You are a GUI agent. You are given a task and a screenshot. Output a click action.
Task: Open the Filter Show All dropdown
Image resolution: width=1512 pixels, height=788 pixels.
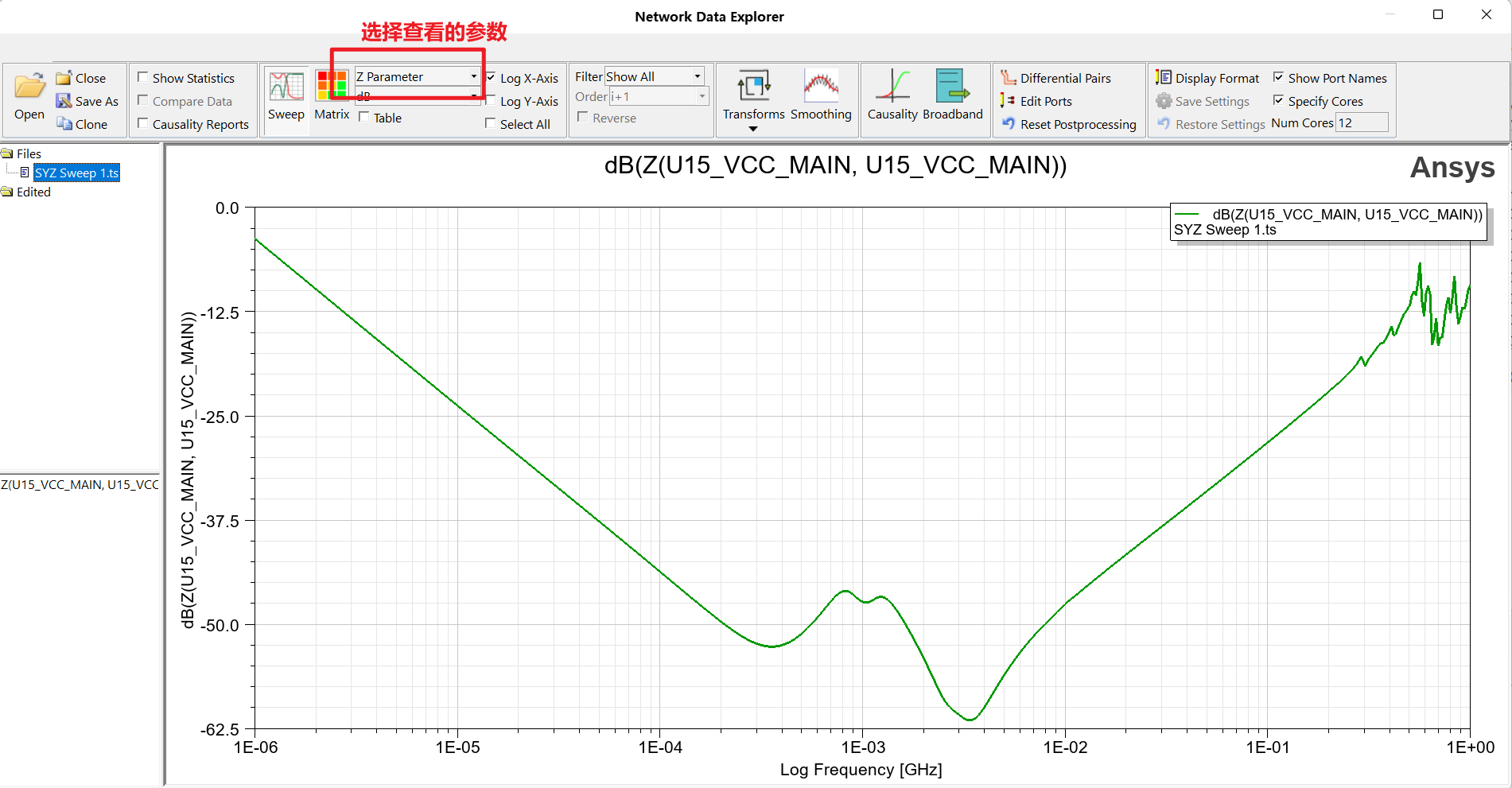655,76
